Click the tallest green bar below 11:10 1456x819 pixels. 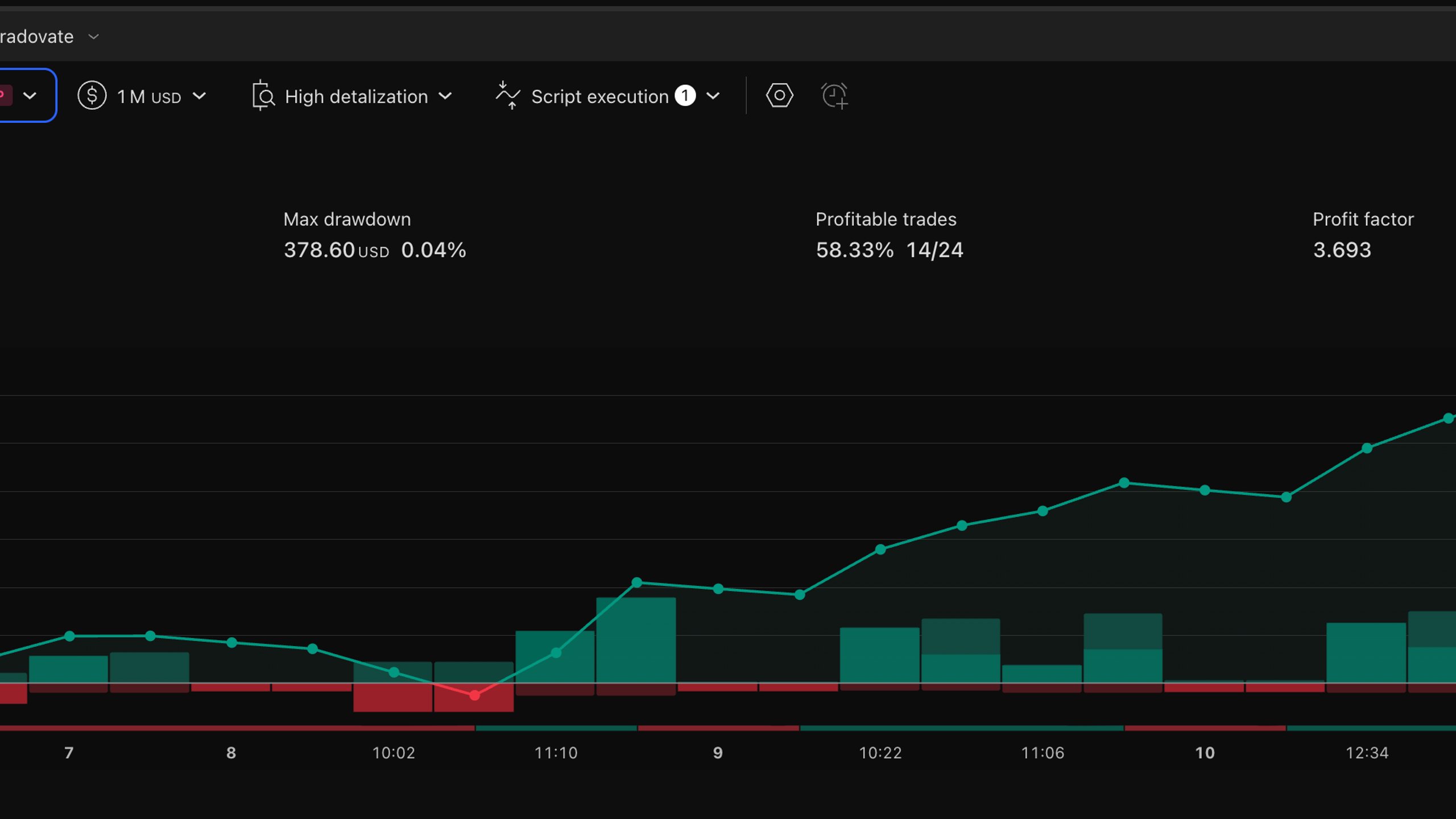click(636, 640)
